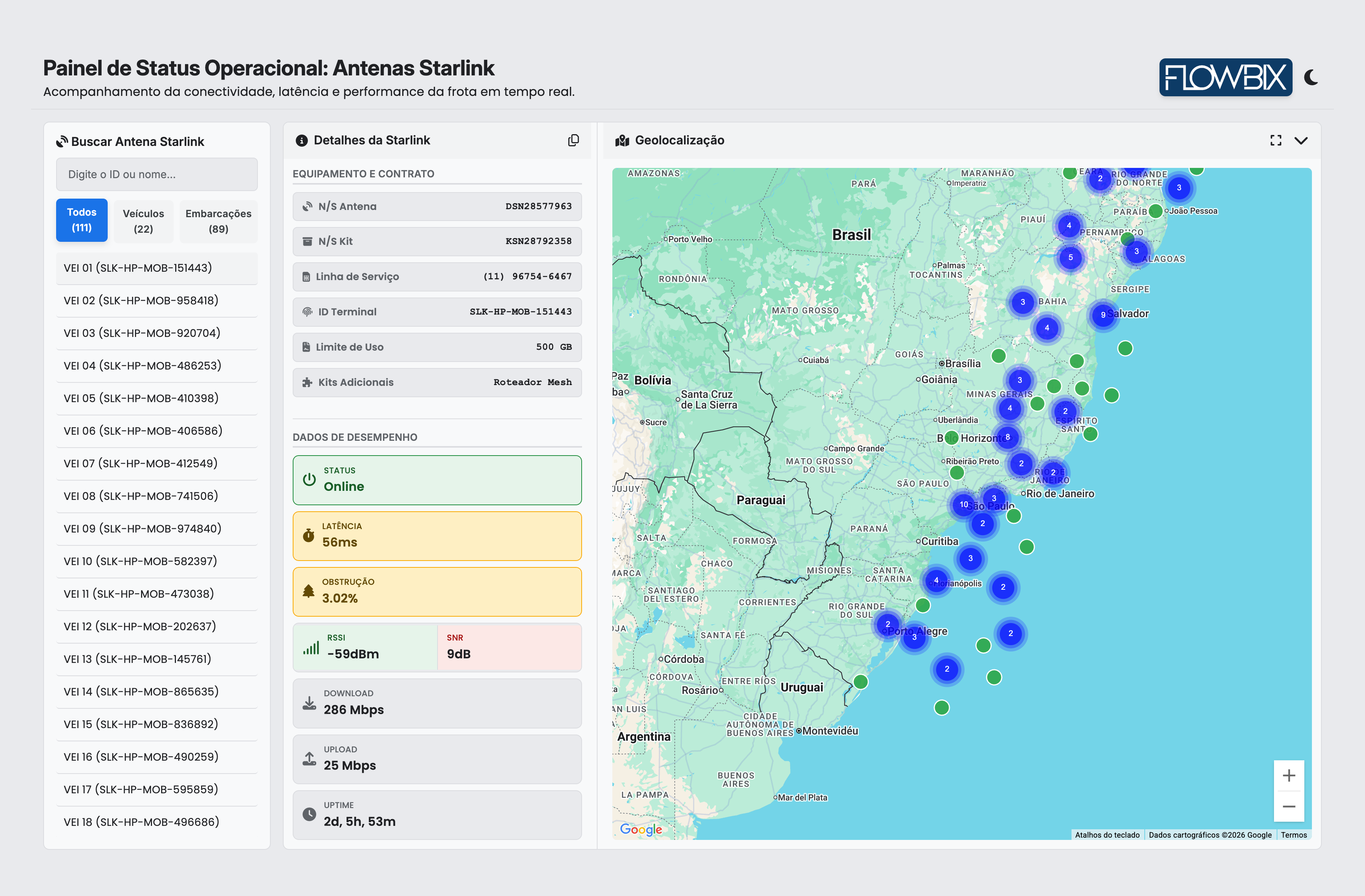Click the Latência stopwatch icon

tap(309, 536)
